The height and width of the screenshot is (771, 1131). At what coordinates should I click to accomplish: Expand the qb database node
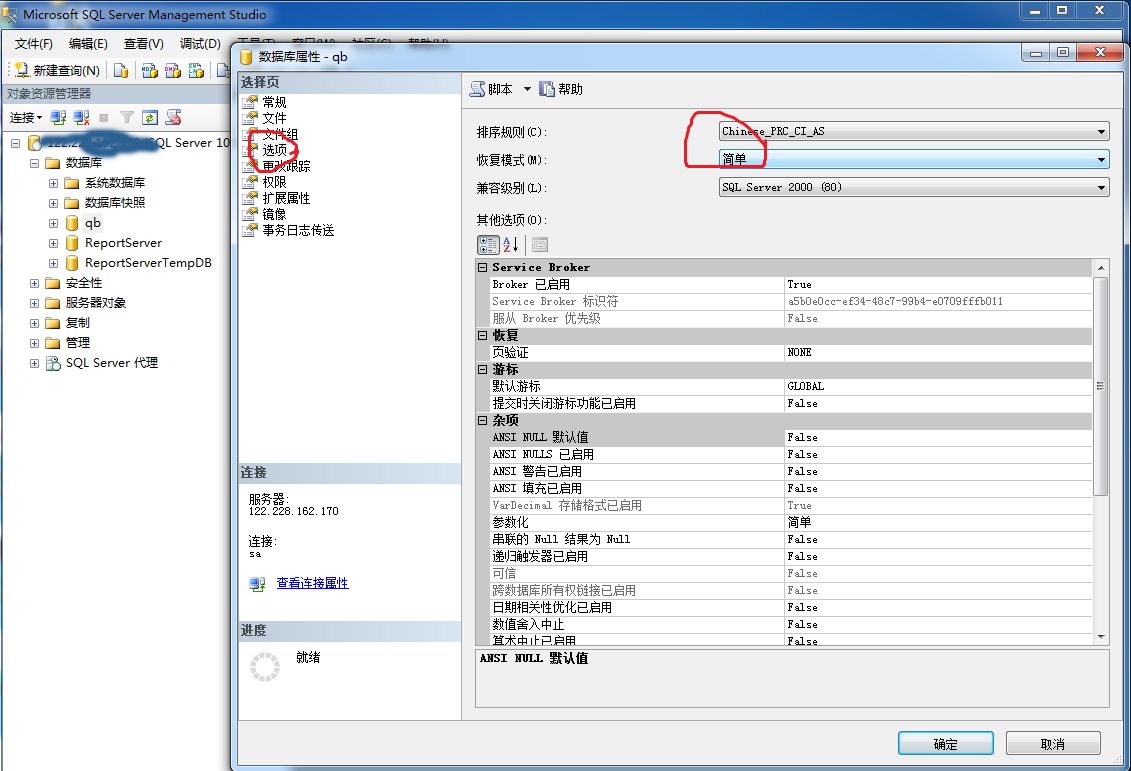pos(53,224)
